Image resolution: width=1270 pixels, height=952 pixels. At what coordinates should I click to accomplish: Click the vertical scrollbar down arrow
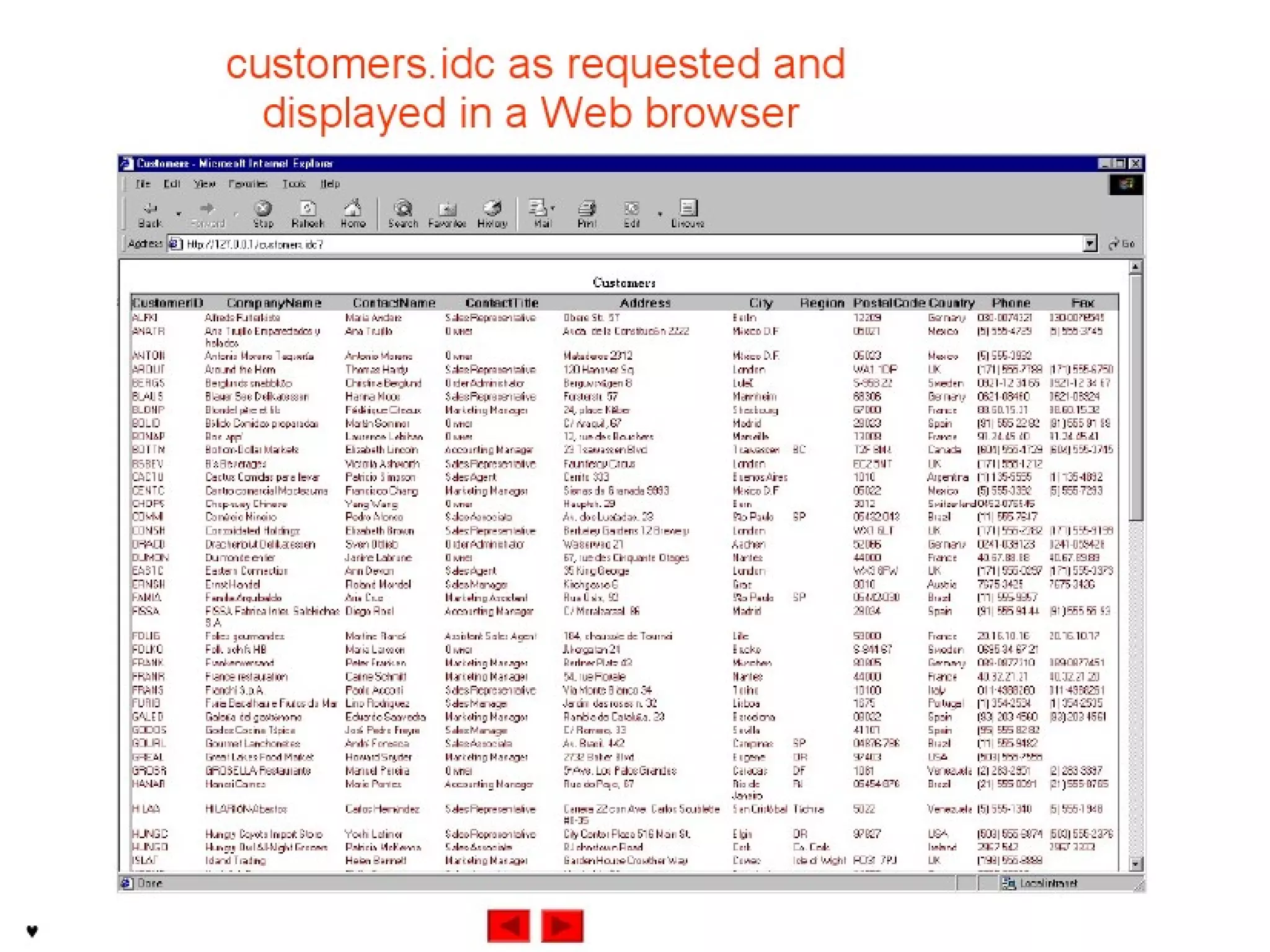(1135, 863)
